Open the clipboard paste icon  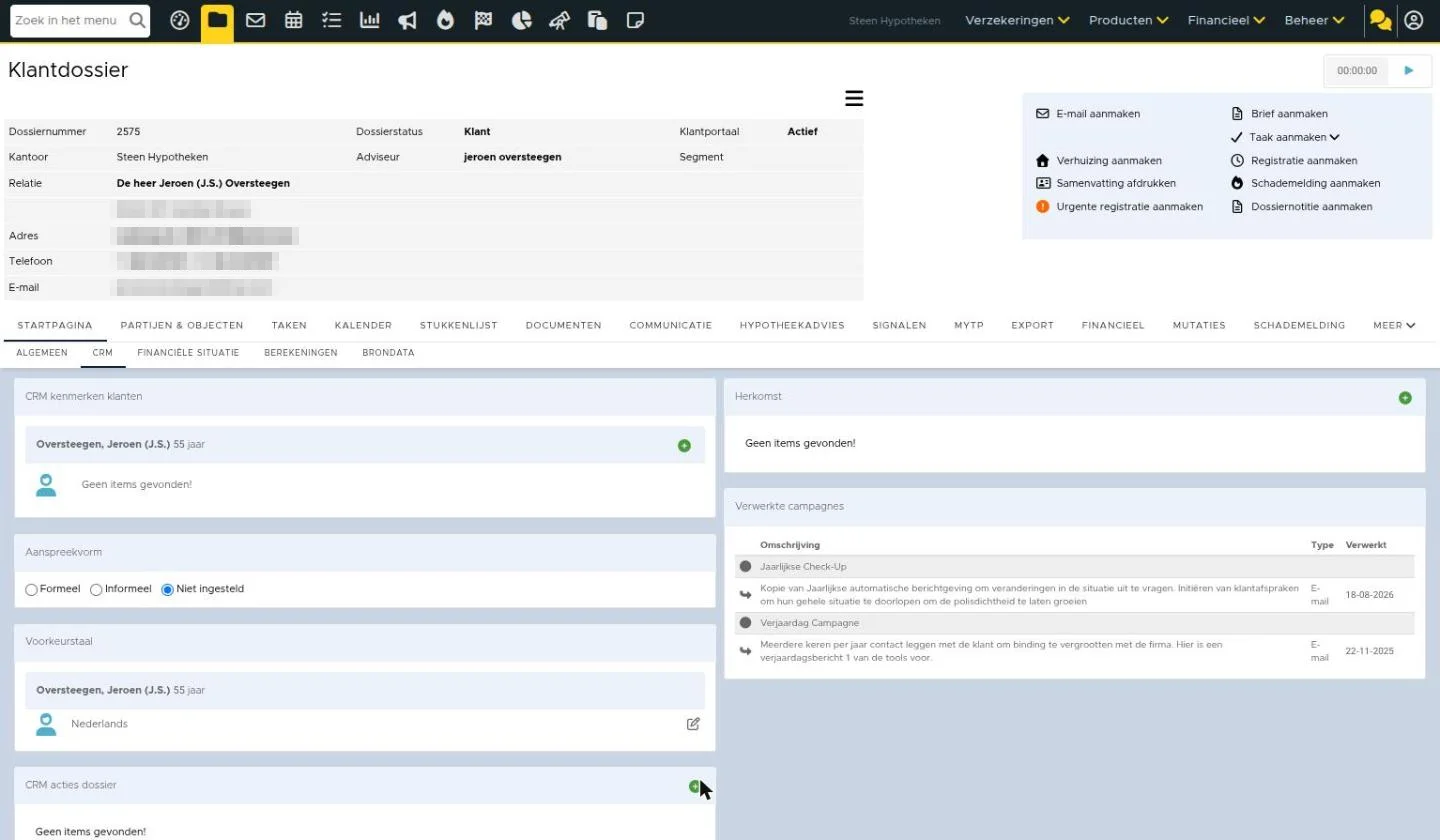(x=597, y=20)
